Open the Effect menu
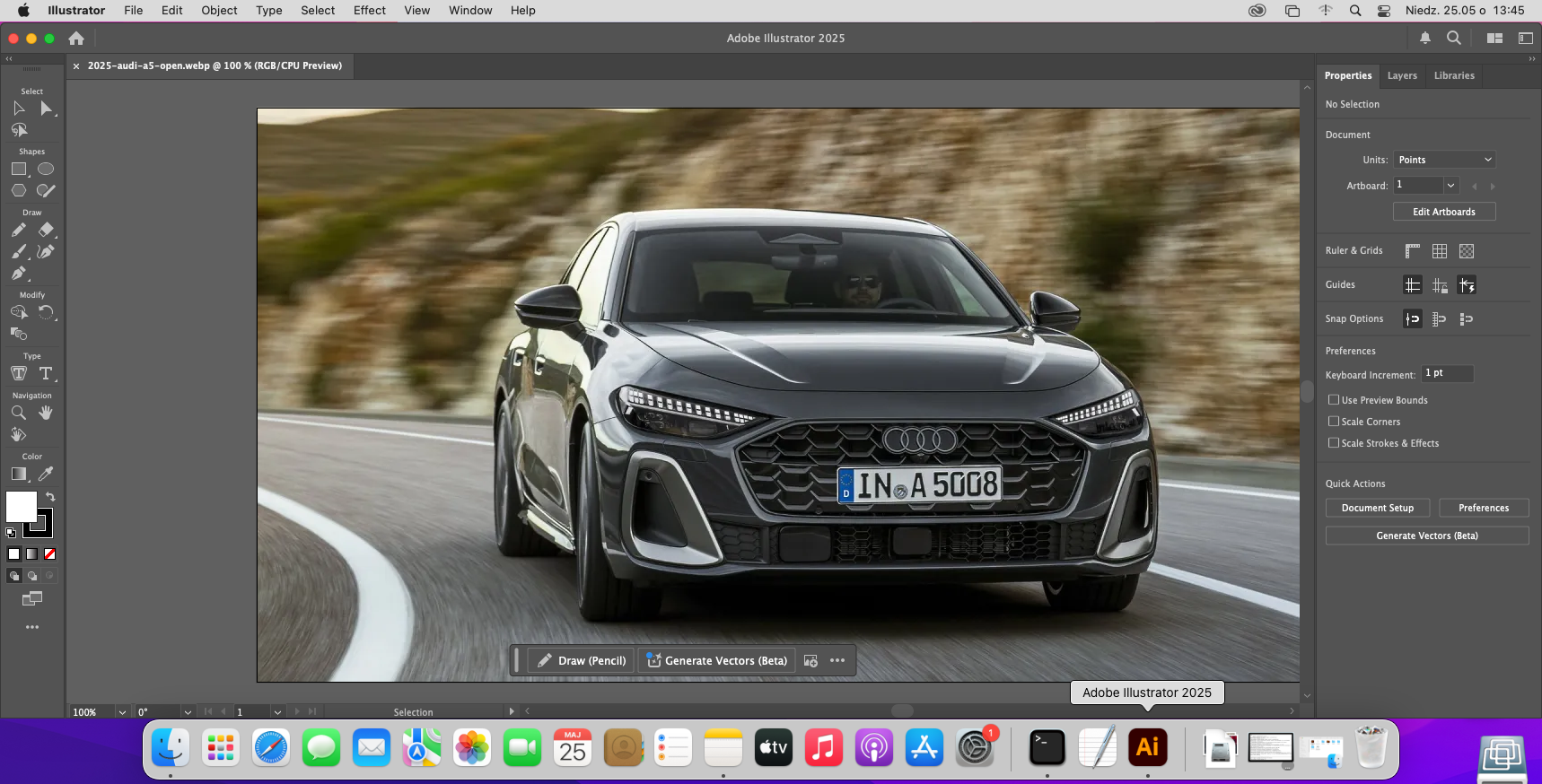1542x784 pixels. coord(369,11)
